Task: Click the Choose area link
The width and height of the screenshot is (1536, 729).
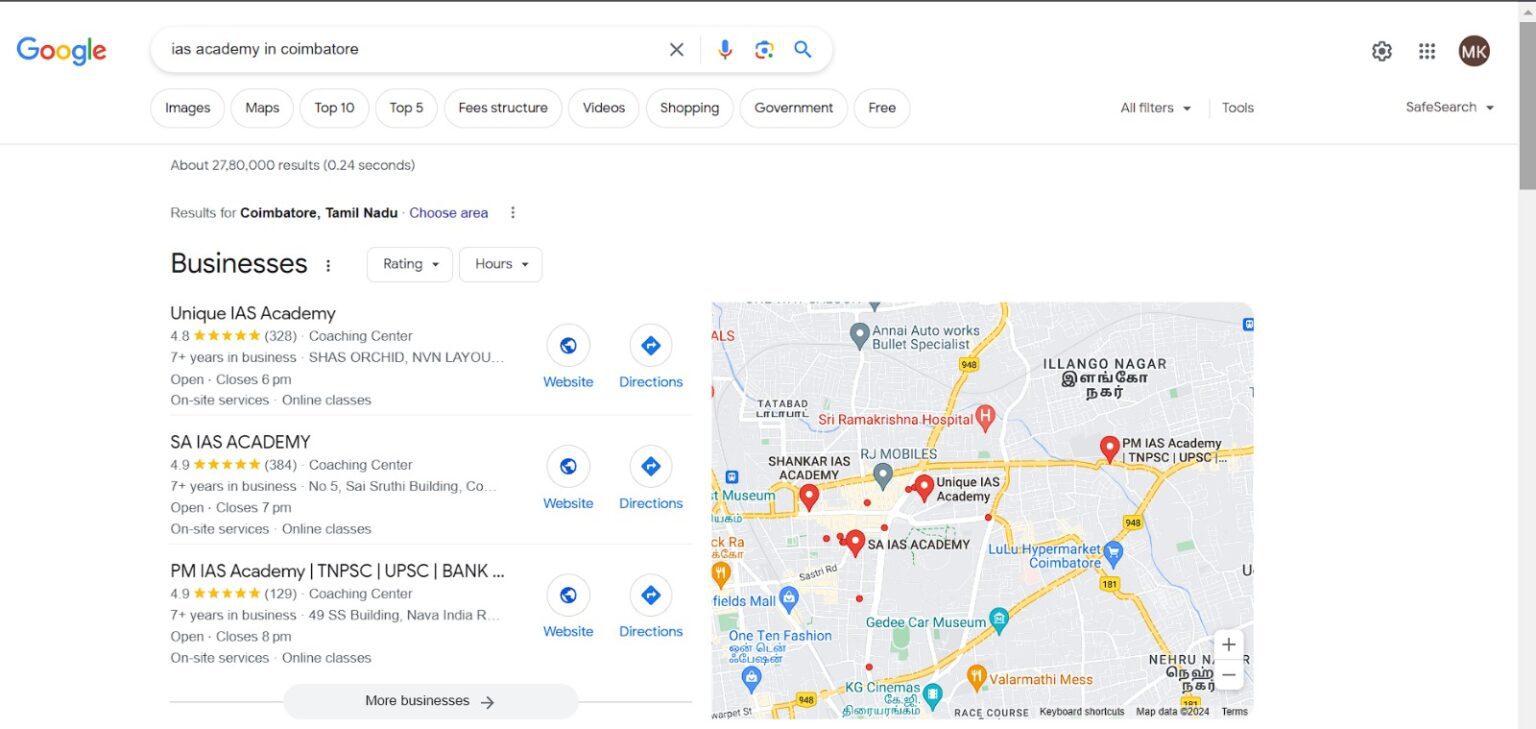Action: coord(449,213)
